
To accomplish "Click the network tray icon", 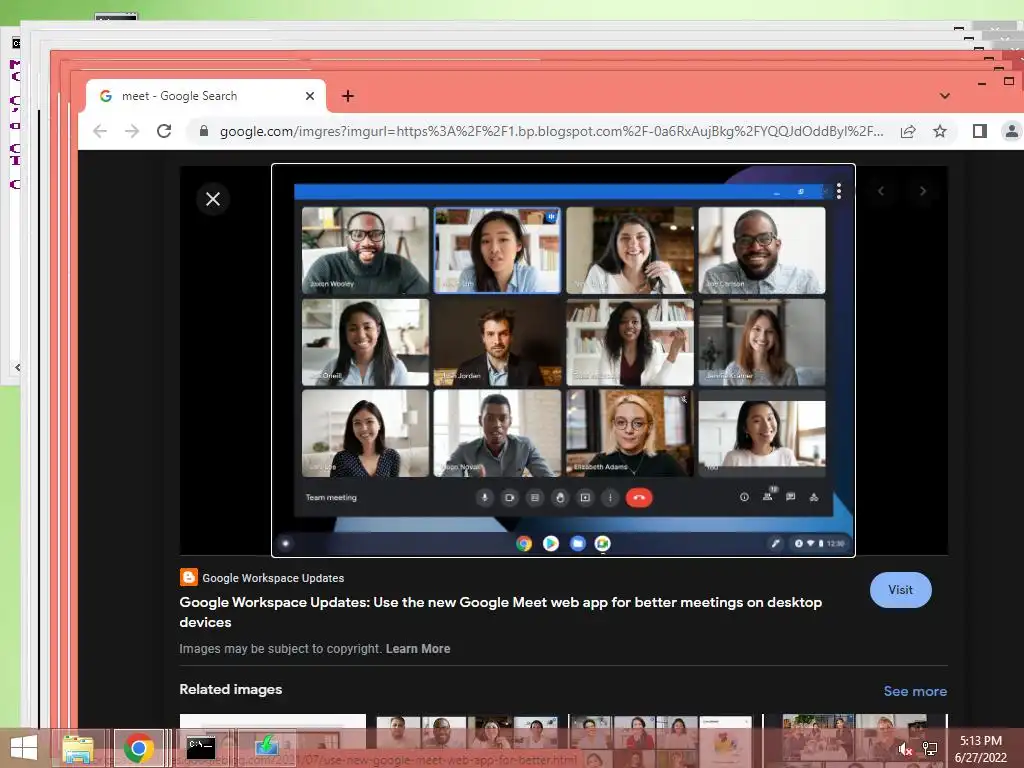I will (930, 749).
